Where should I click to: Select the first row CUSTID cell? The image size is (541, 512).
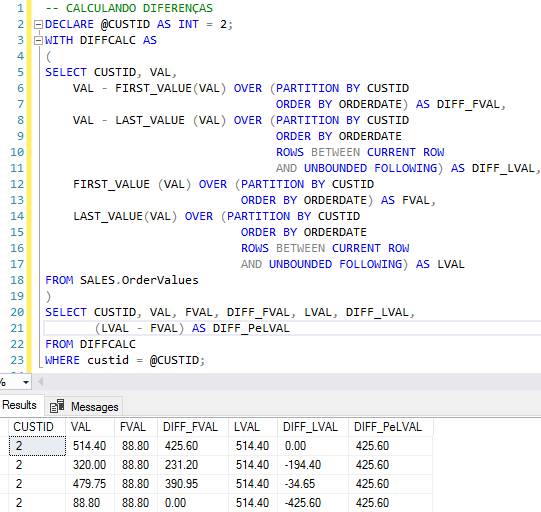click(x=37, y=446)
